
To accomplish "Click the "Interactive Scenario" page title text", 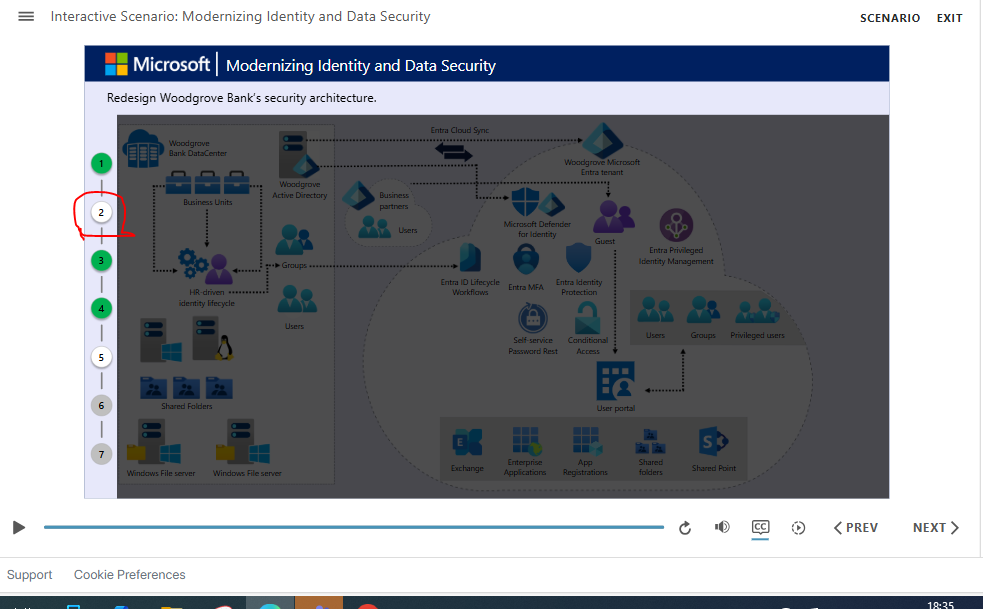I will click(x=240, y=16).
